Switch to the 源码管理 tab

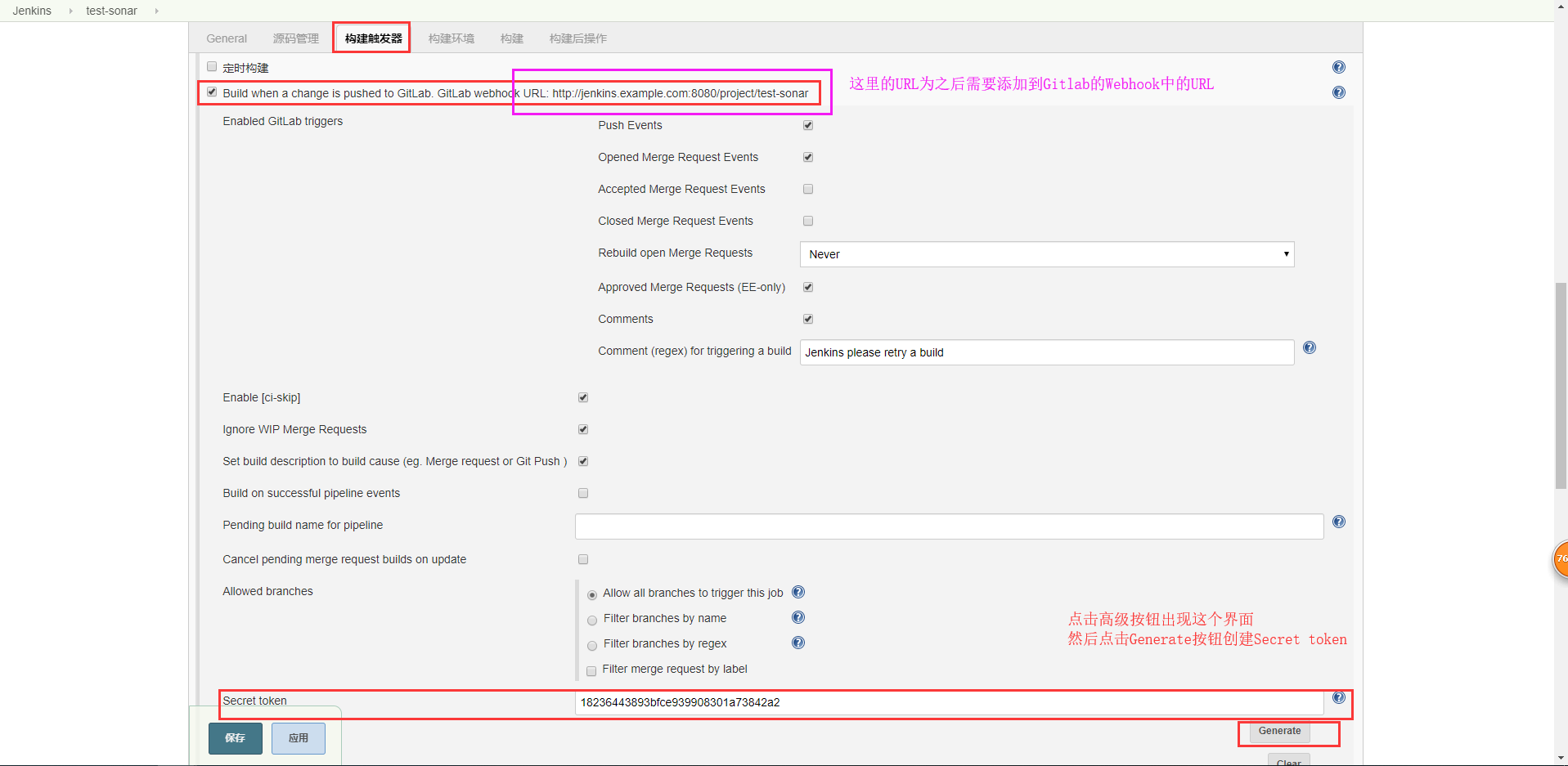coord(296,38)
